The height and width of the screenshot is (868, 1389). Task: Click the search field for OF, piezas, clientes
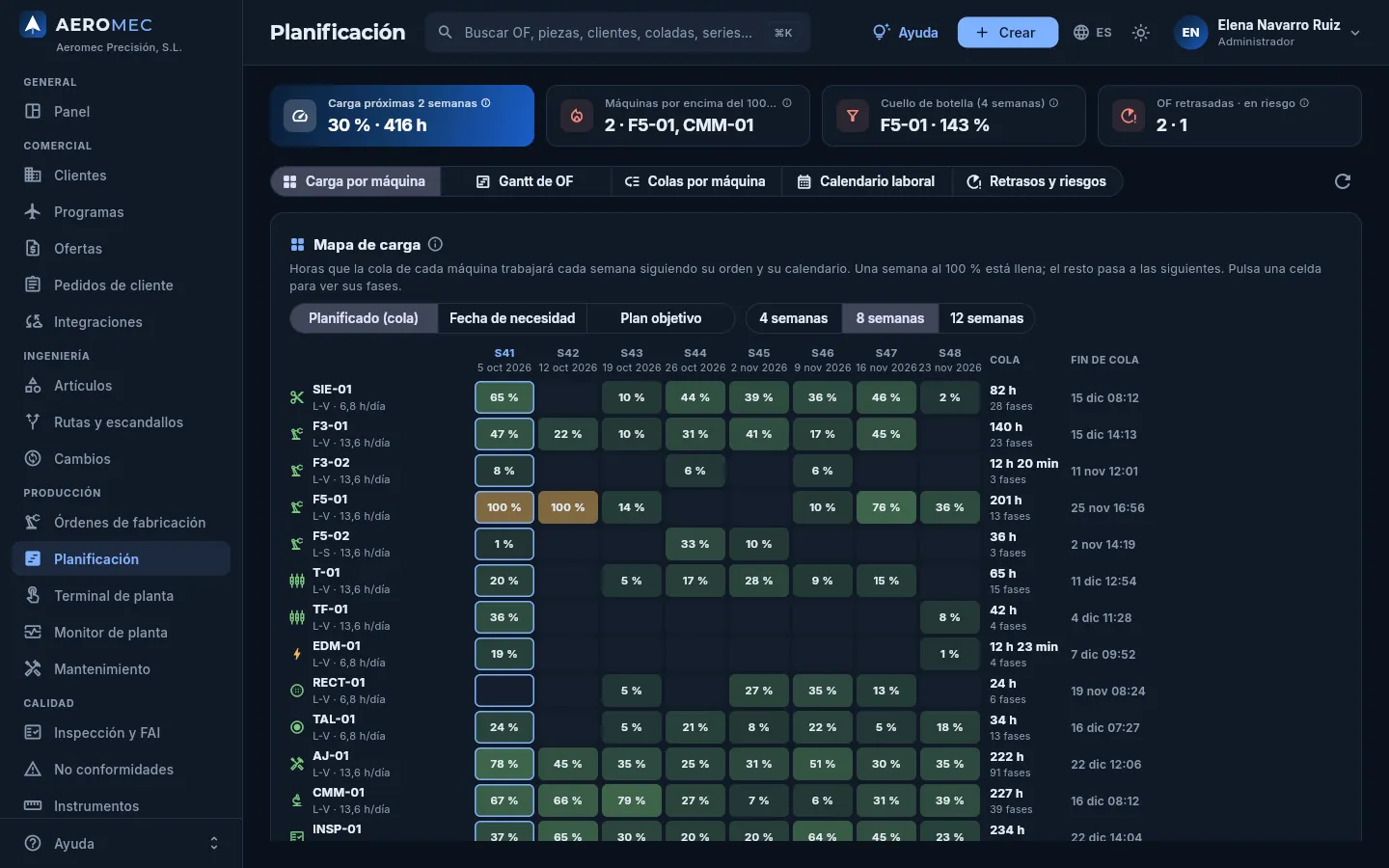tap(617, 33)
